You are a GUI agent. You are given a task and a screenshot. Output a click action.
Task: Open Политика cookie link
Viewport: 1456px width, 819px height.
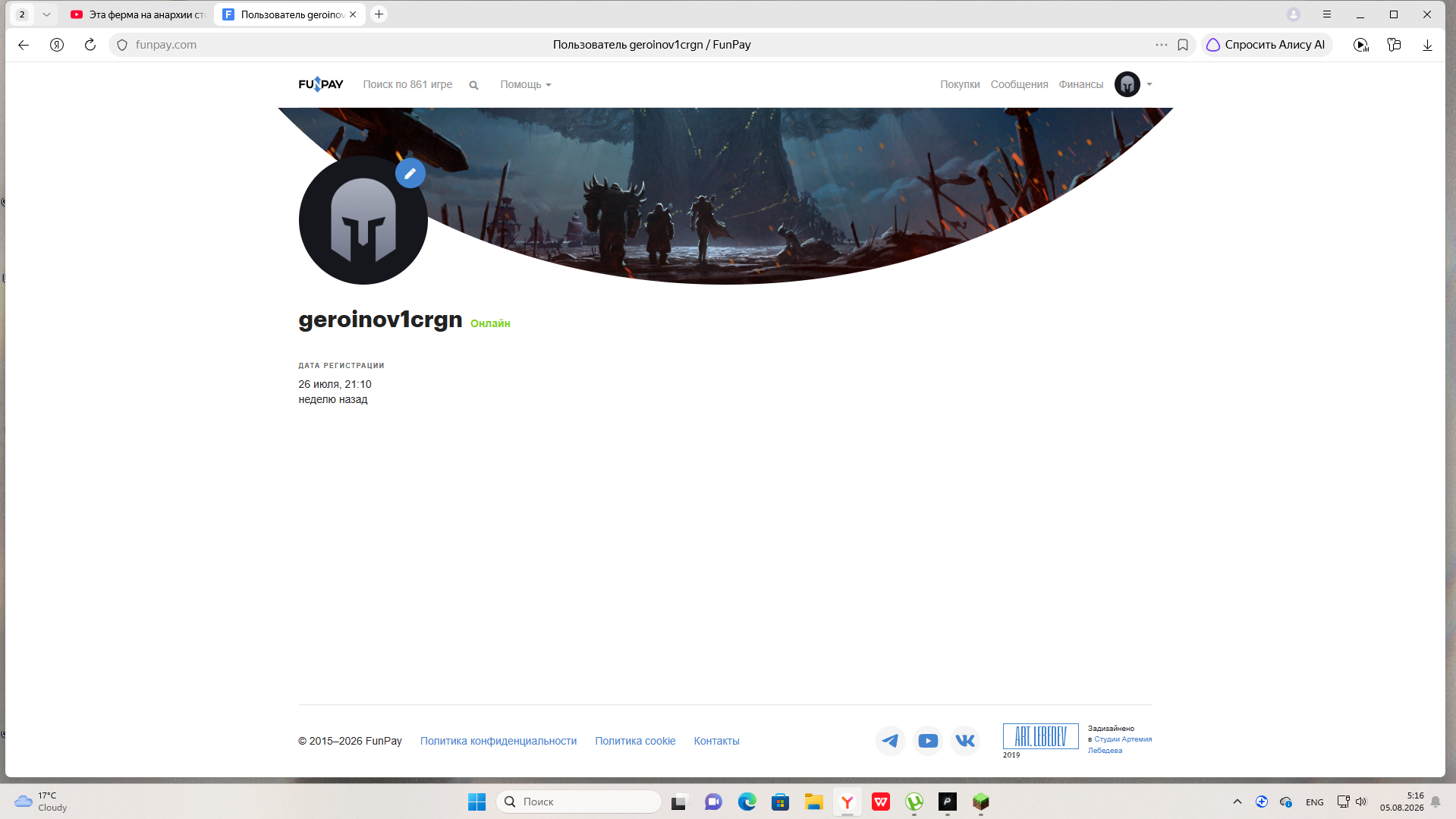[x=635, y=742]
